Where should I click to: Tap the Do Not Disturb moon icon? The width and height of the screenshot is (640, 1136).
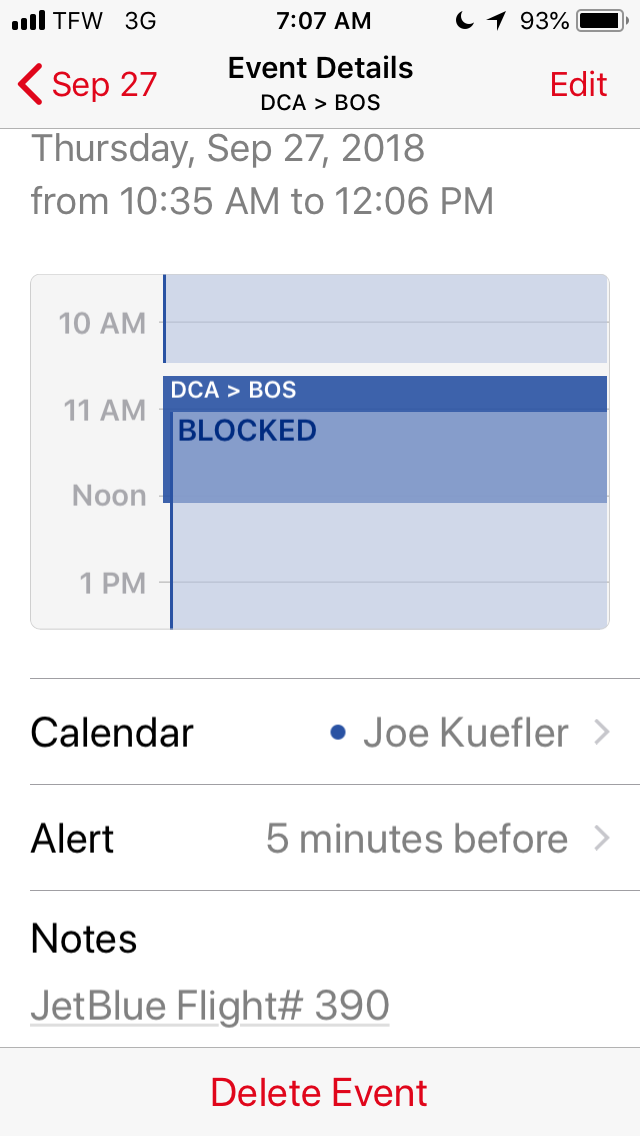464,21
